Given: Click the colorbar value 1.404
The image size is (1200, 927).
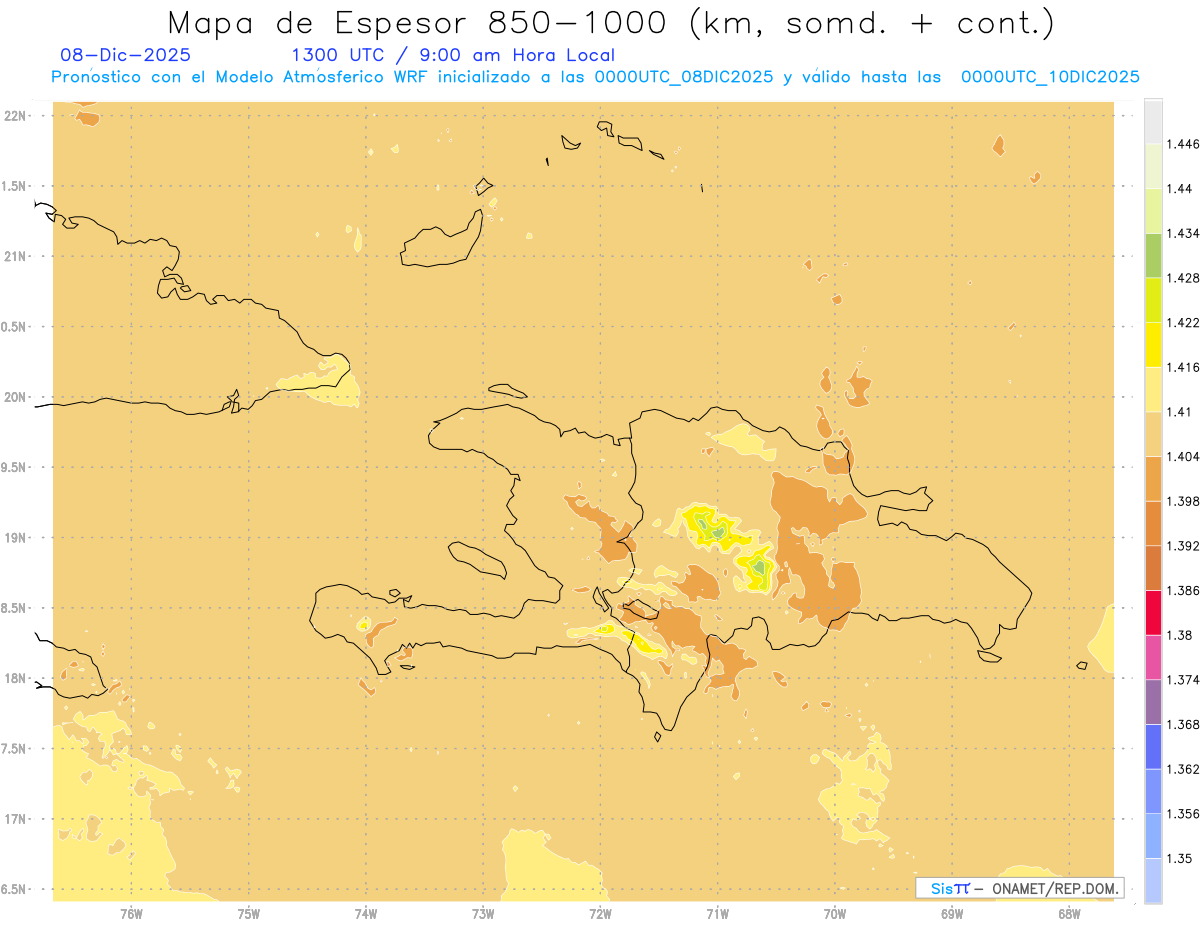Looking at the screenshot, I should pos(1183,456).
